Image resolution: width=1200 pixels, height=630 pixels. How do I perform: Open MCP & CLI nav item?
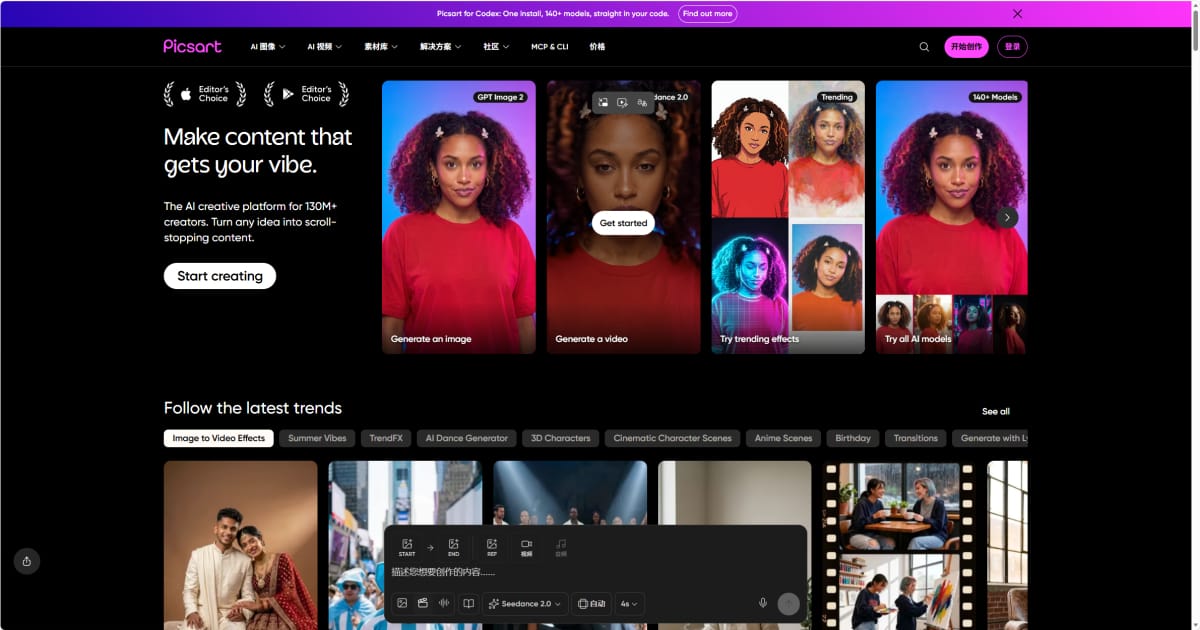(549, 47)
